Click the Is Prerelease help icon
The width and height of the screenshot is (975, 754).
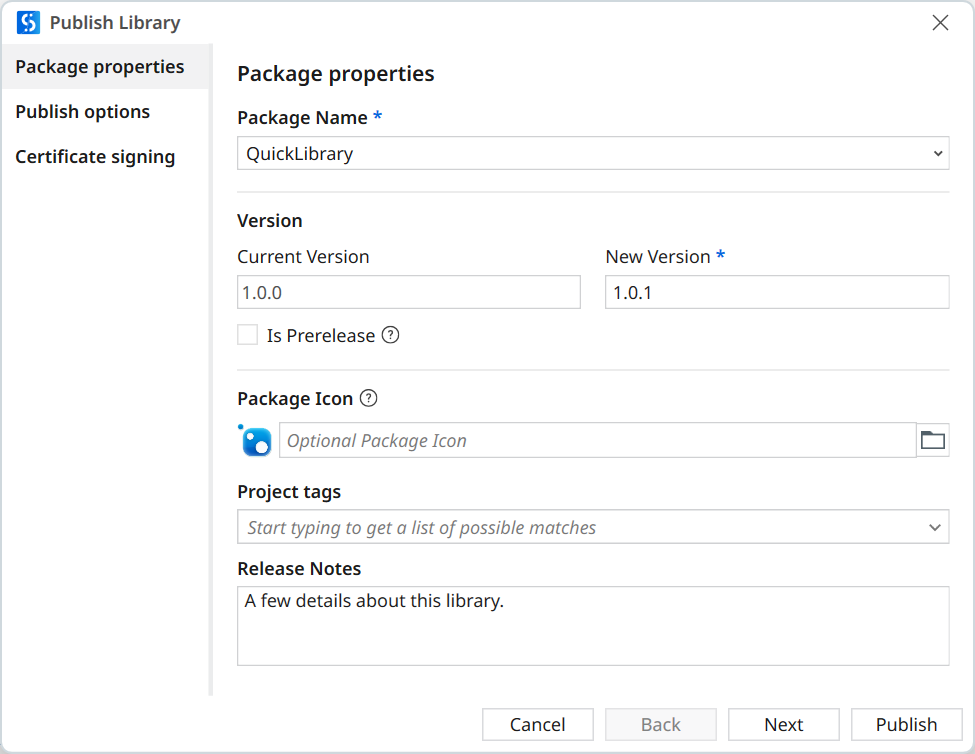click(x=391, y=336)
